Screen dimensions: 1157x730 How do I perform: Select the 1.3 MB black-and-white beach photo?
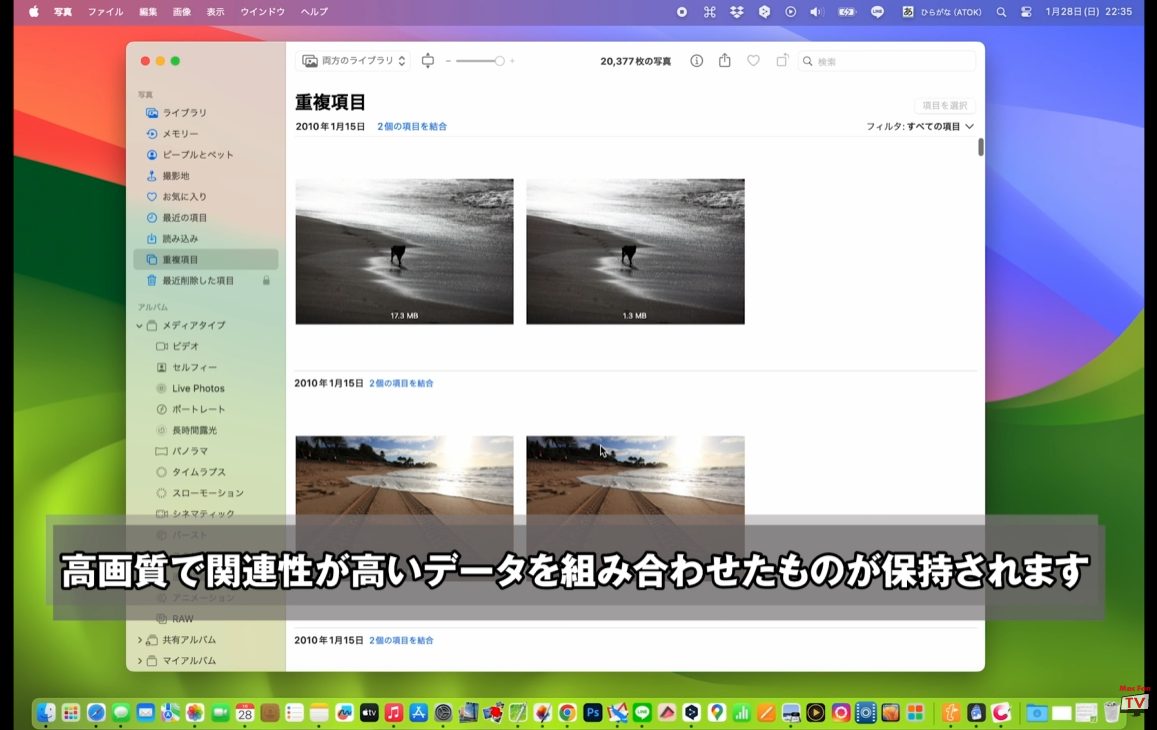click(x=635, y=251)
